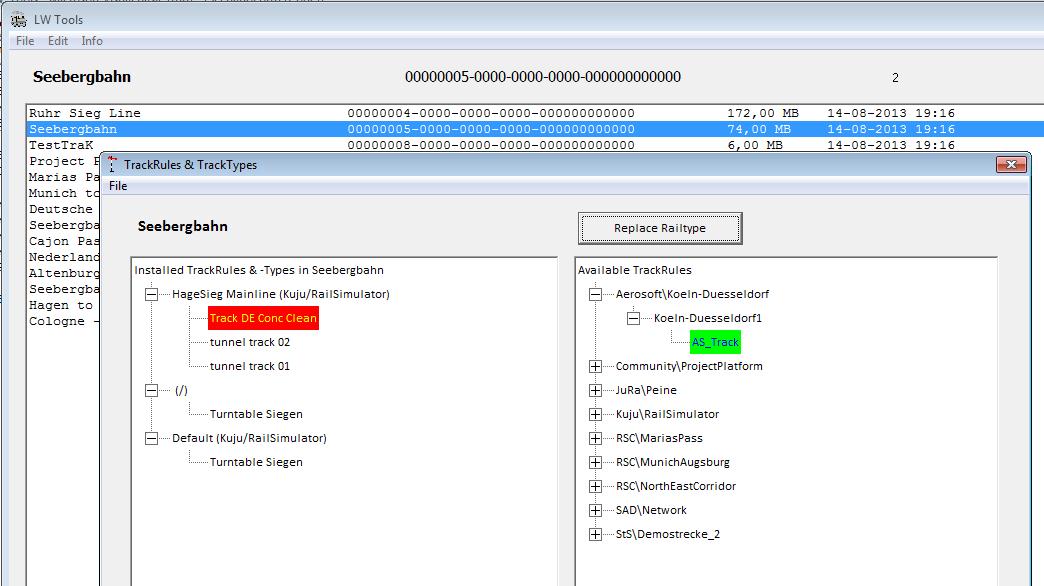Select Default (Kuju/RailSimulator) label
This screenshot has height=586, width=1044.
[x=249, y=438]
